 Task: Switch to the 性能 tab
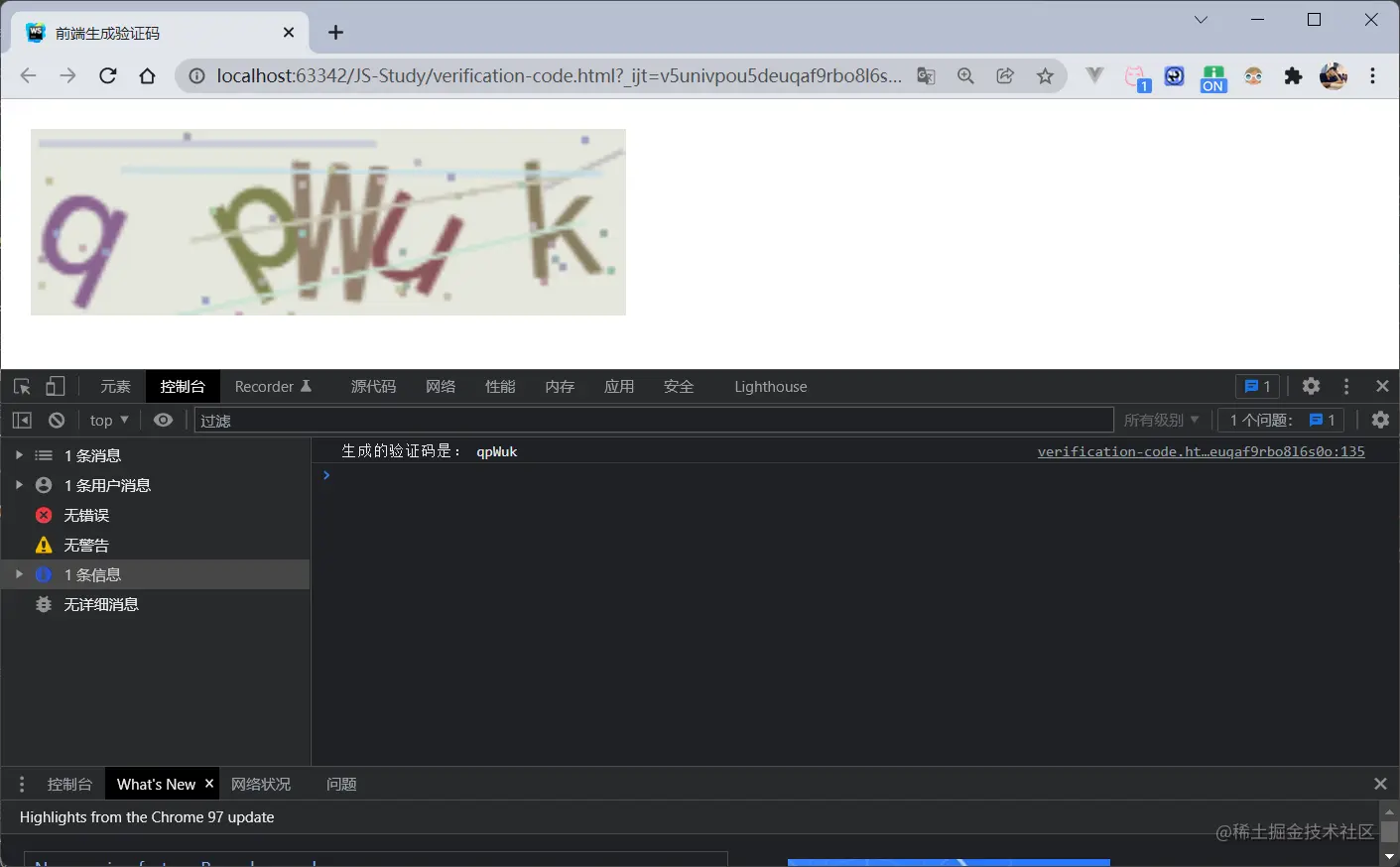[x=500, y=387]
